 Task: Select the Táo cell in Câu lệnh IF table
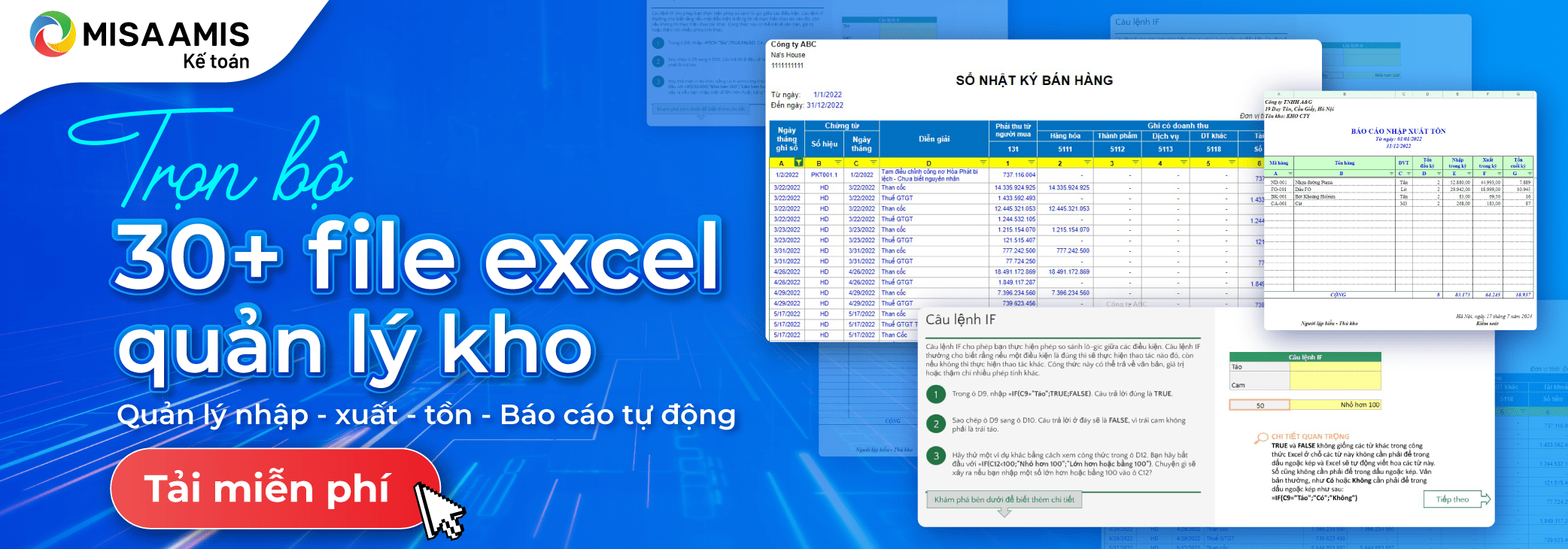point(1260,367)
